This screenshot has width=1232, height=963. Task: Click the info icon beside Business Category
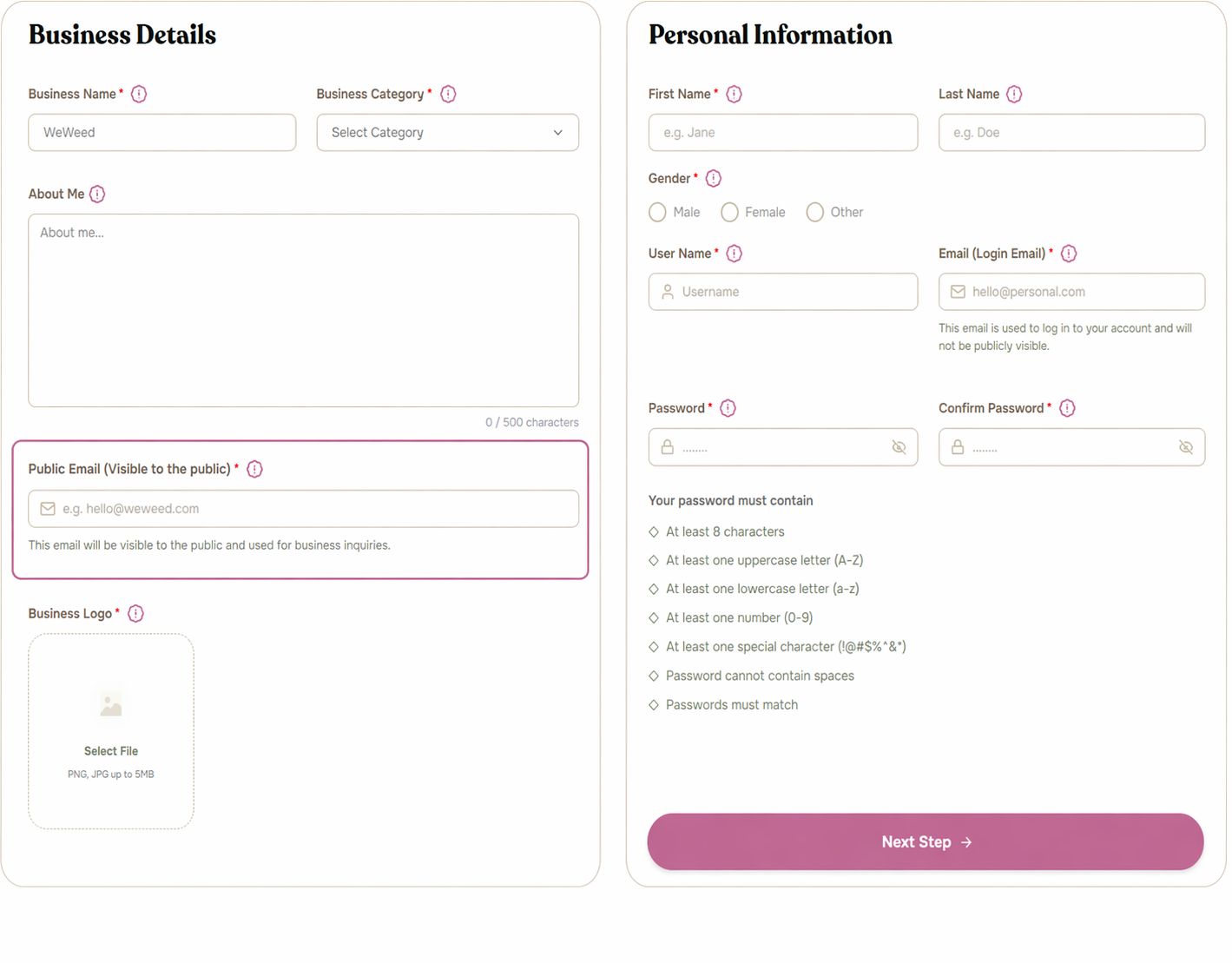(448, 94)
